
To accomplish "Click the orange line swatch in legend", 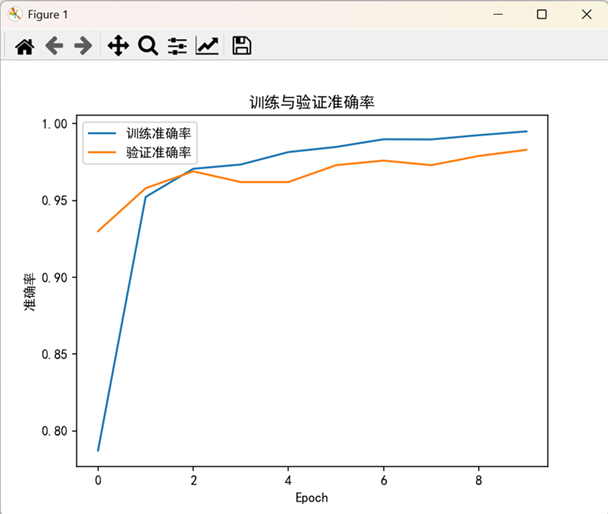I will pos(103,152).
